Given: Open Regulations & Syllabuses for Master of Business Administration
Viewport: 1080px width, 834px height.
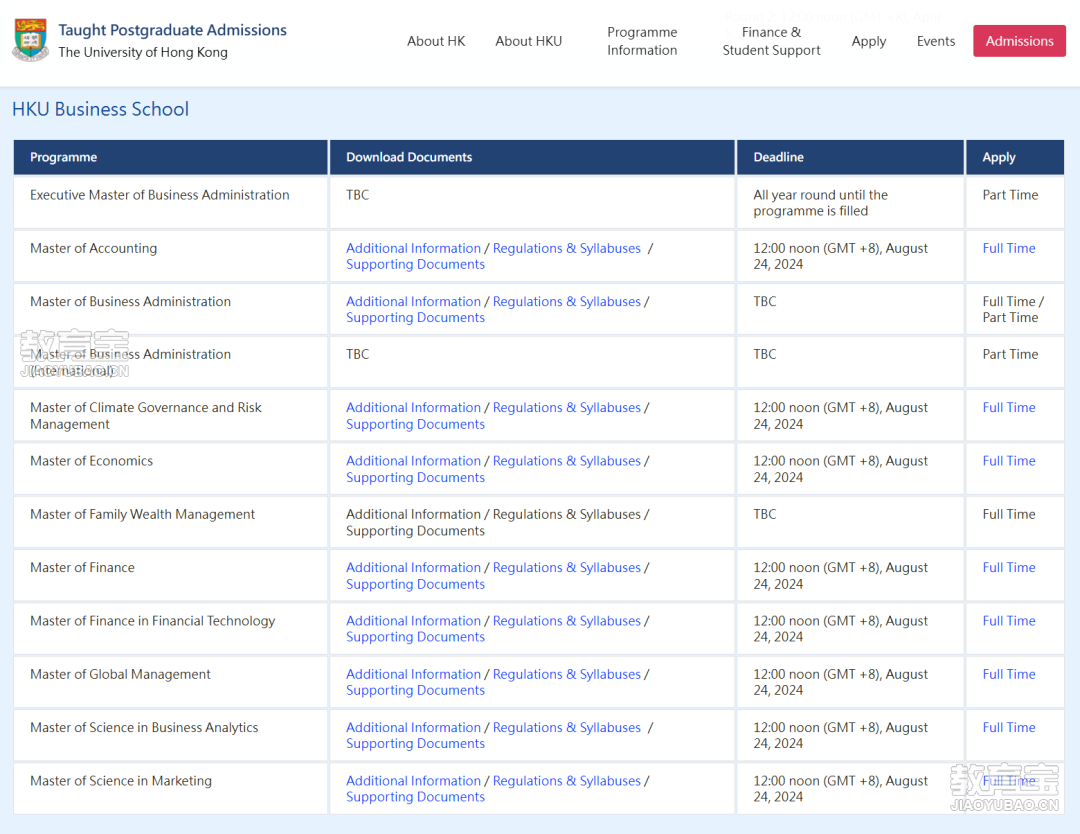Looking at the screenshot, I should click(x=567, y=302).
